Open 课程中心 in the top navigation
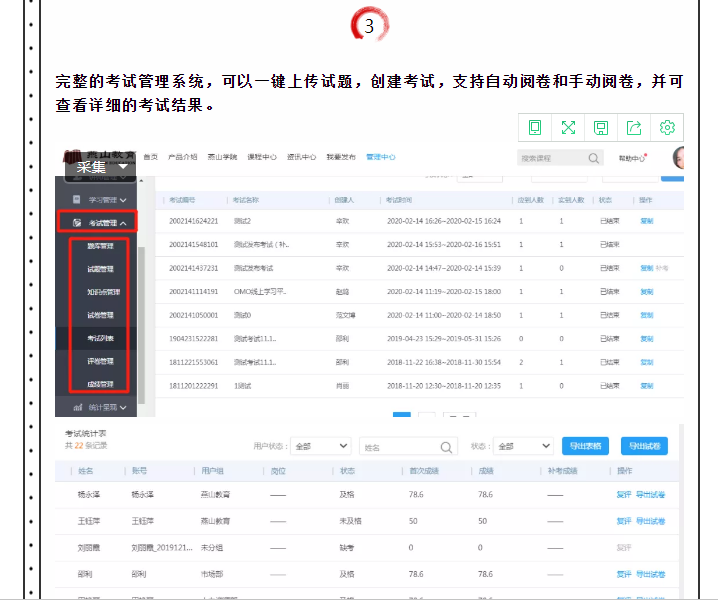718x600 pixels. click(262, 157)
